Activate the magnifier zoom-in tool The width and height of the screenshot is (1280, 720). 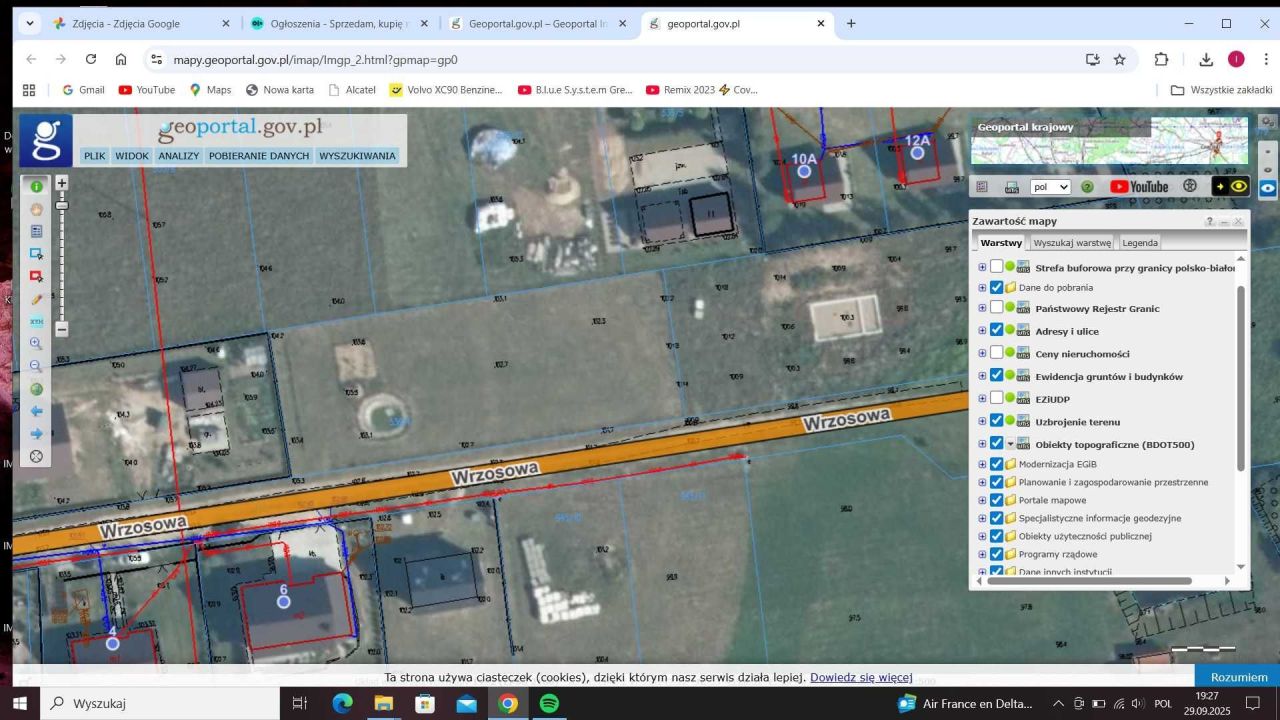37,344
